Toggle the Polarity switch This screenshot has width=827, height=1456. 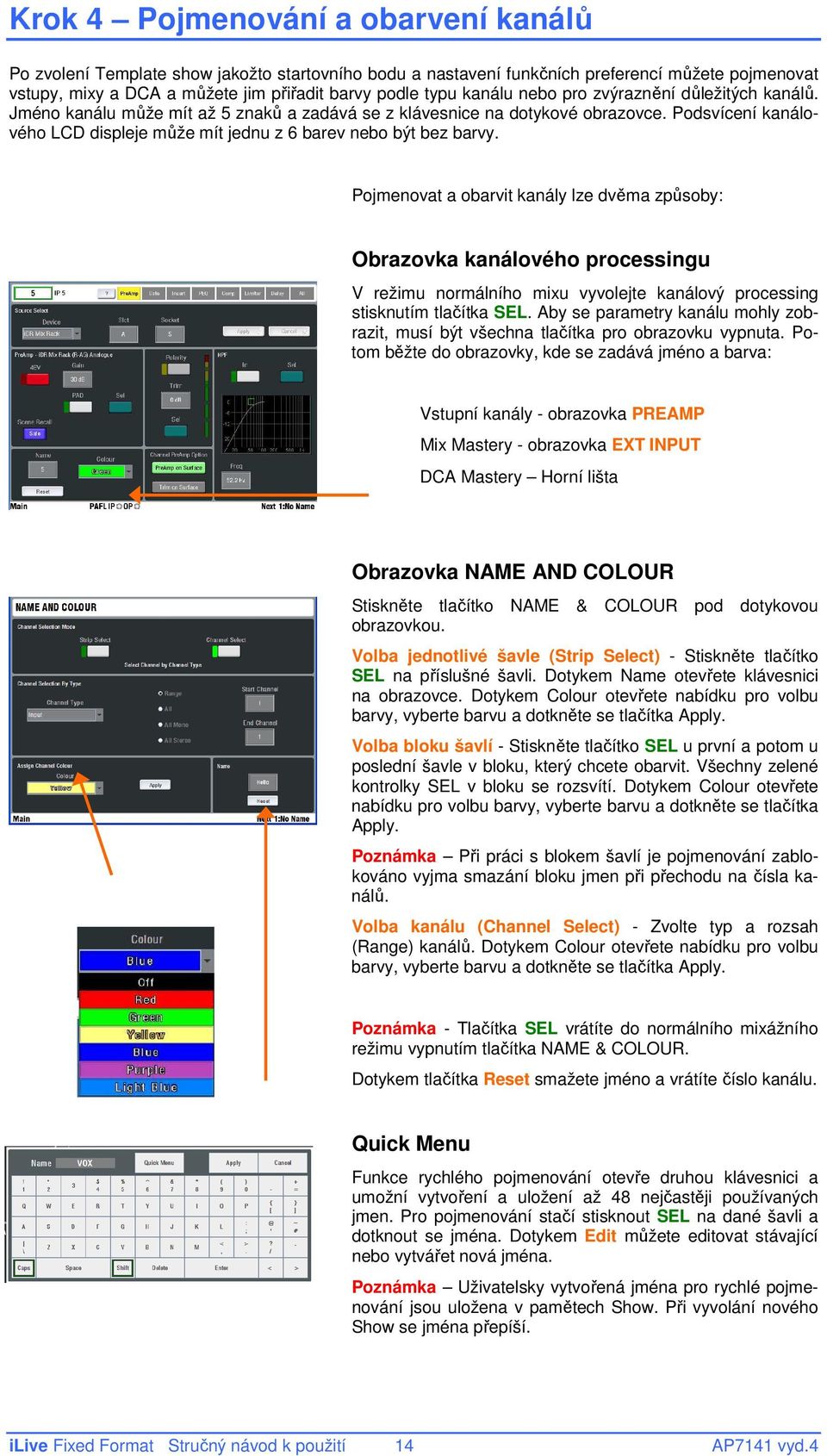pos(176,369)
